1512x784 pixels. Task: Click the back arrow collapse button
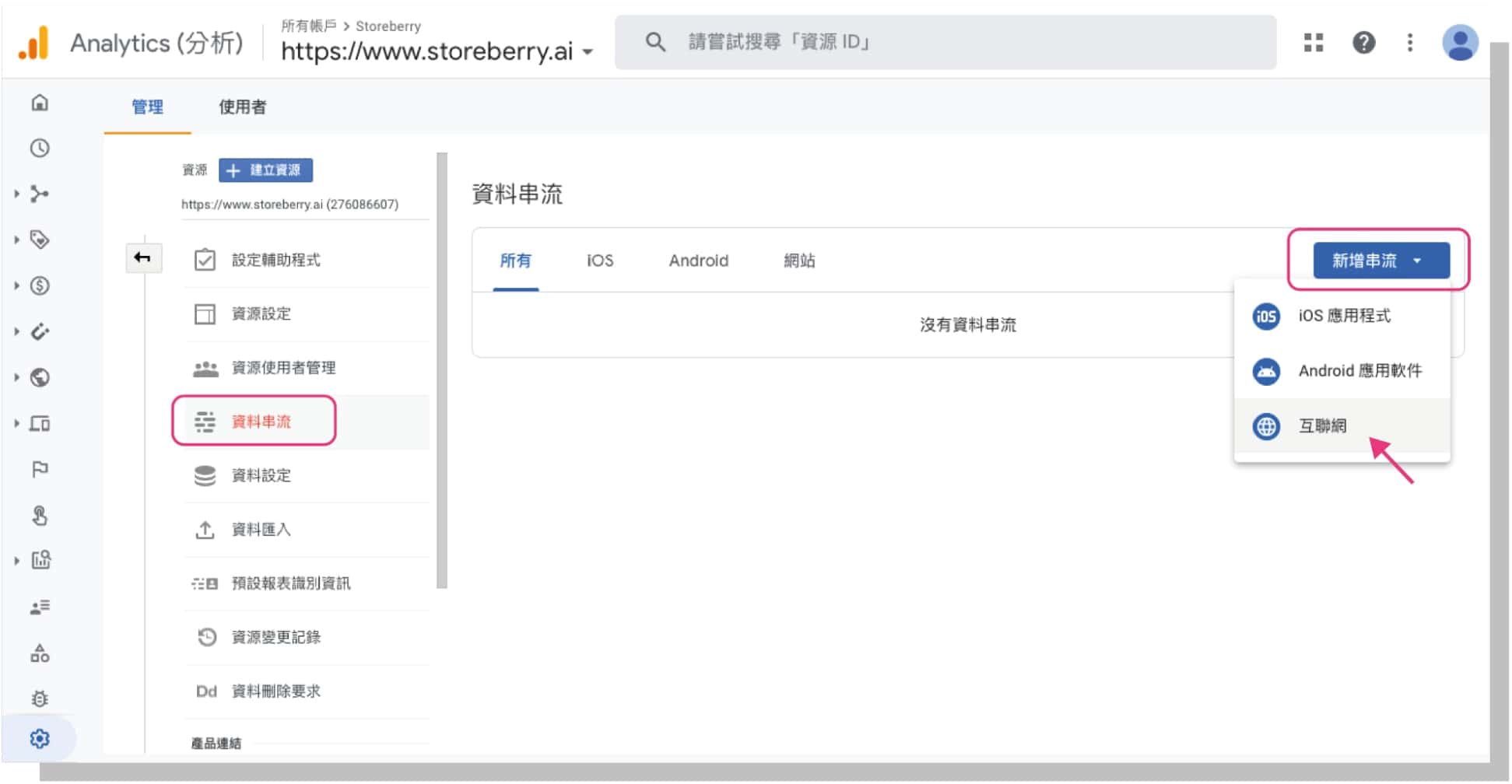(143, 257)
